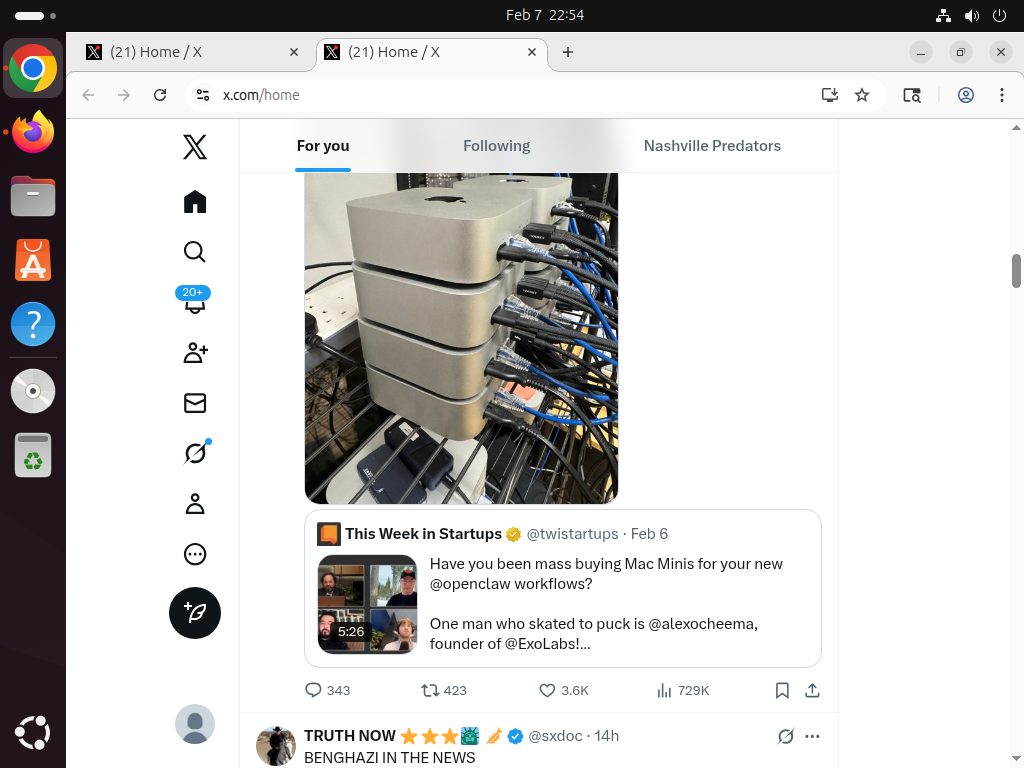Open X home via house icon
This screenshot has width=1024, height=768.
[195, 202]
